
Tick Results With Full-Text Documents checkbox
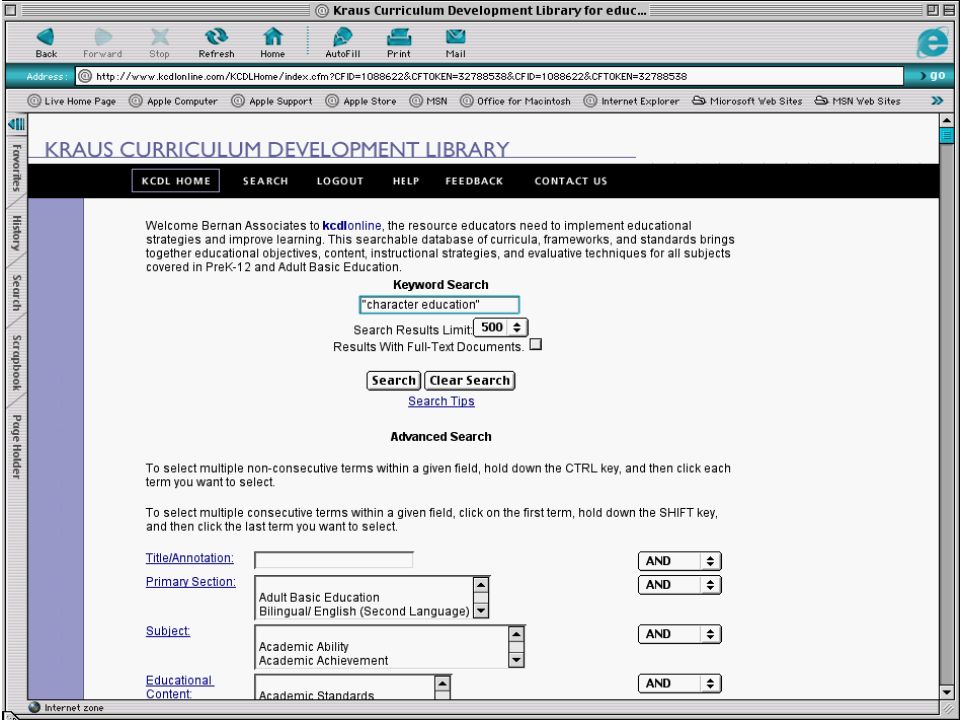536,344
